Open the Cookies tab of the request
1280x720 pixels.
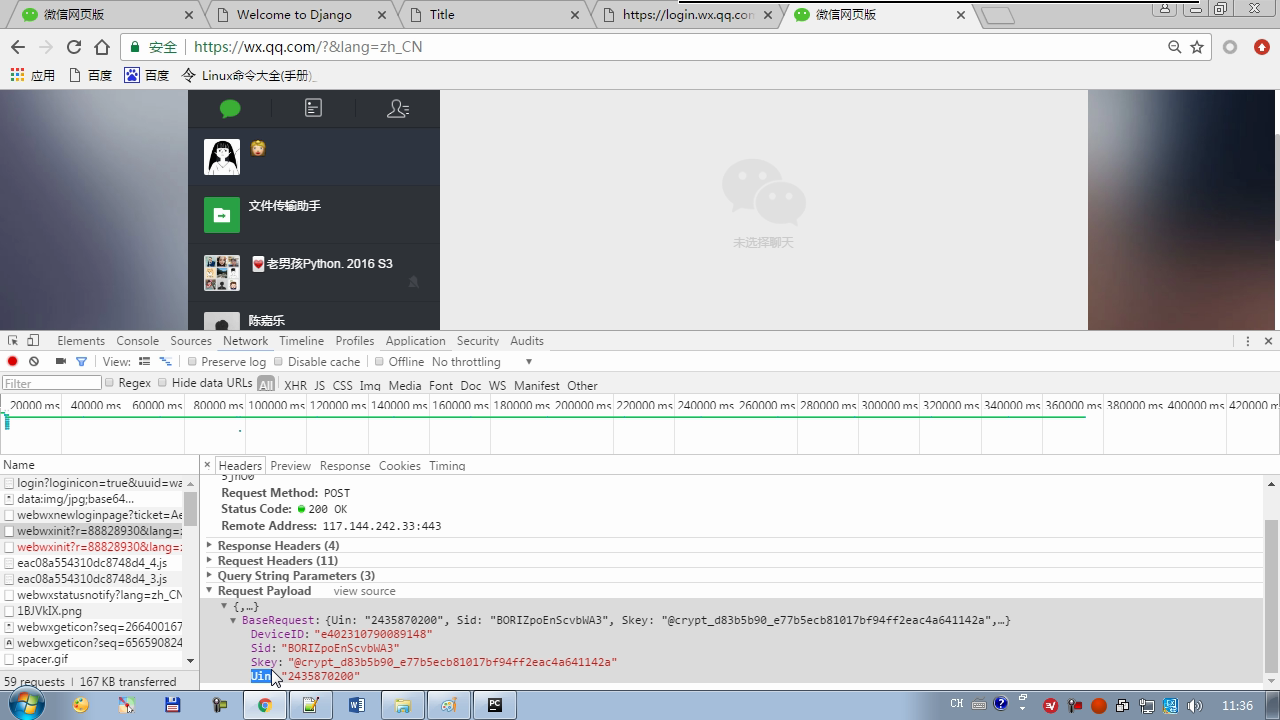pos(399,466)
